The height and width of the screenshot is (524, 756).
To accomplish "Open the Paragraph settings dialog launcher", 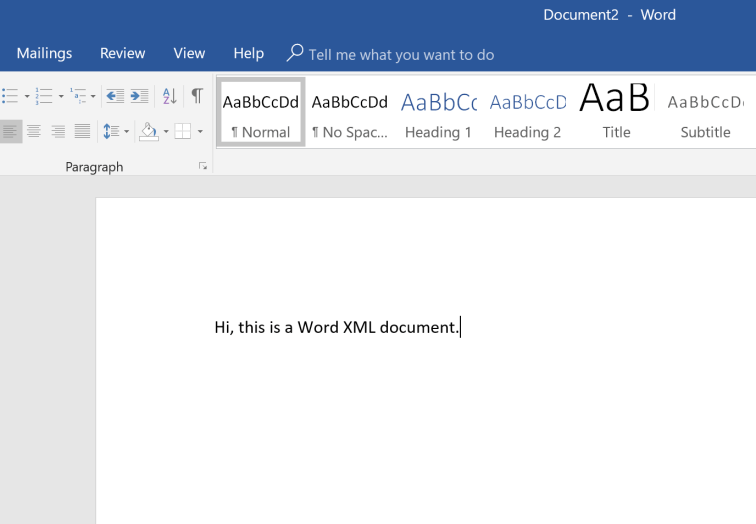I will pyautogui.click(x=203, y=166).
